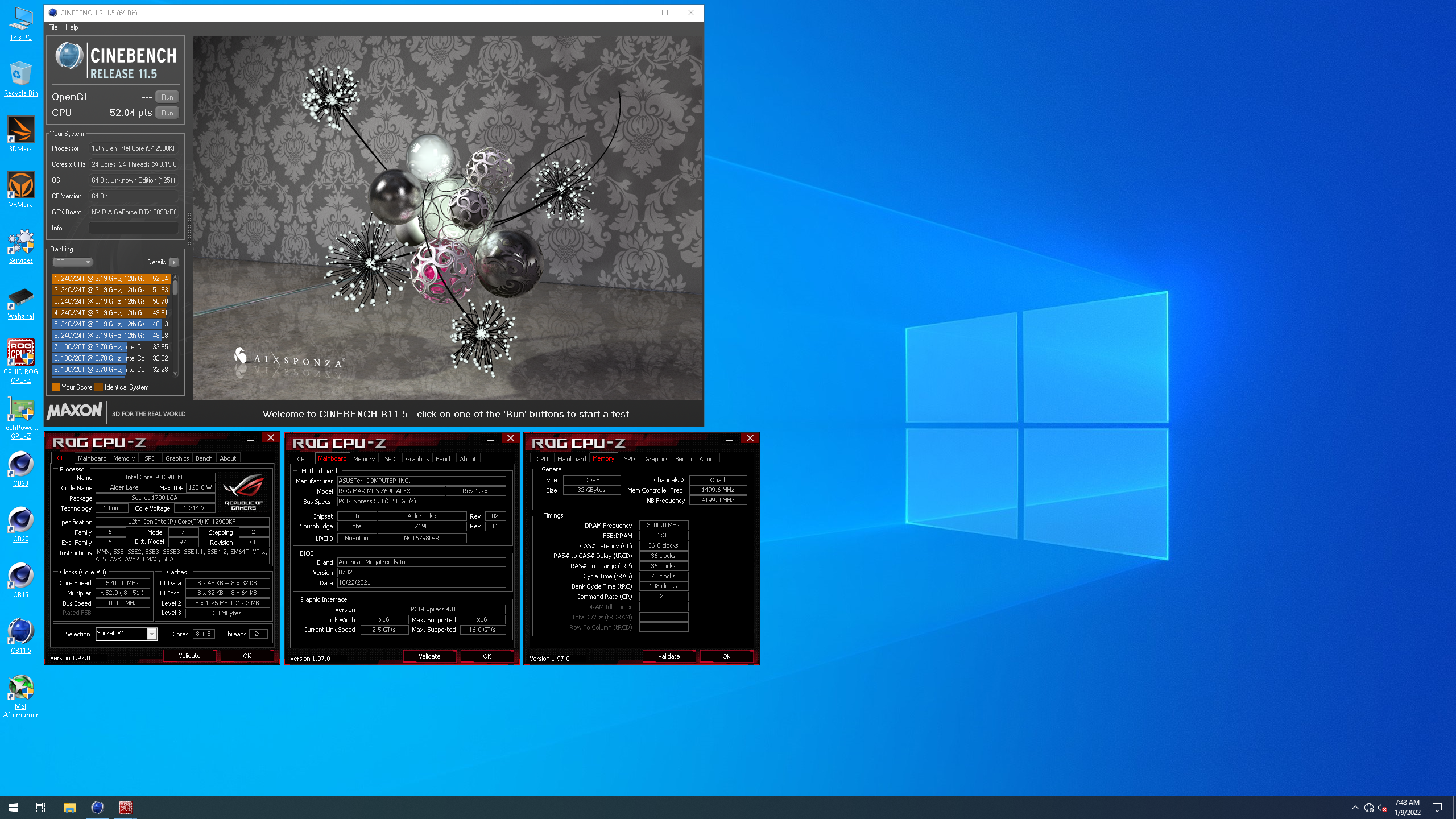Switch to CPU tab in Mainboard CPU-Z window
Screen dimensions: 1456x819
pyautogui.click(x=303, y=459)
